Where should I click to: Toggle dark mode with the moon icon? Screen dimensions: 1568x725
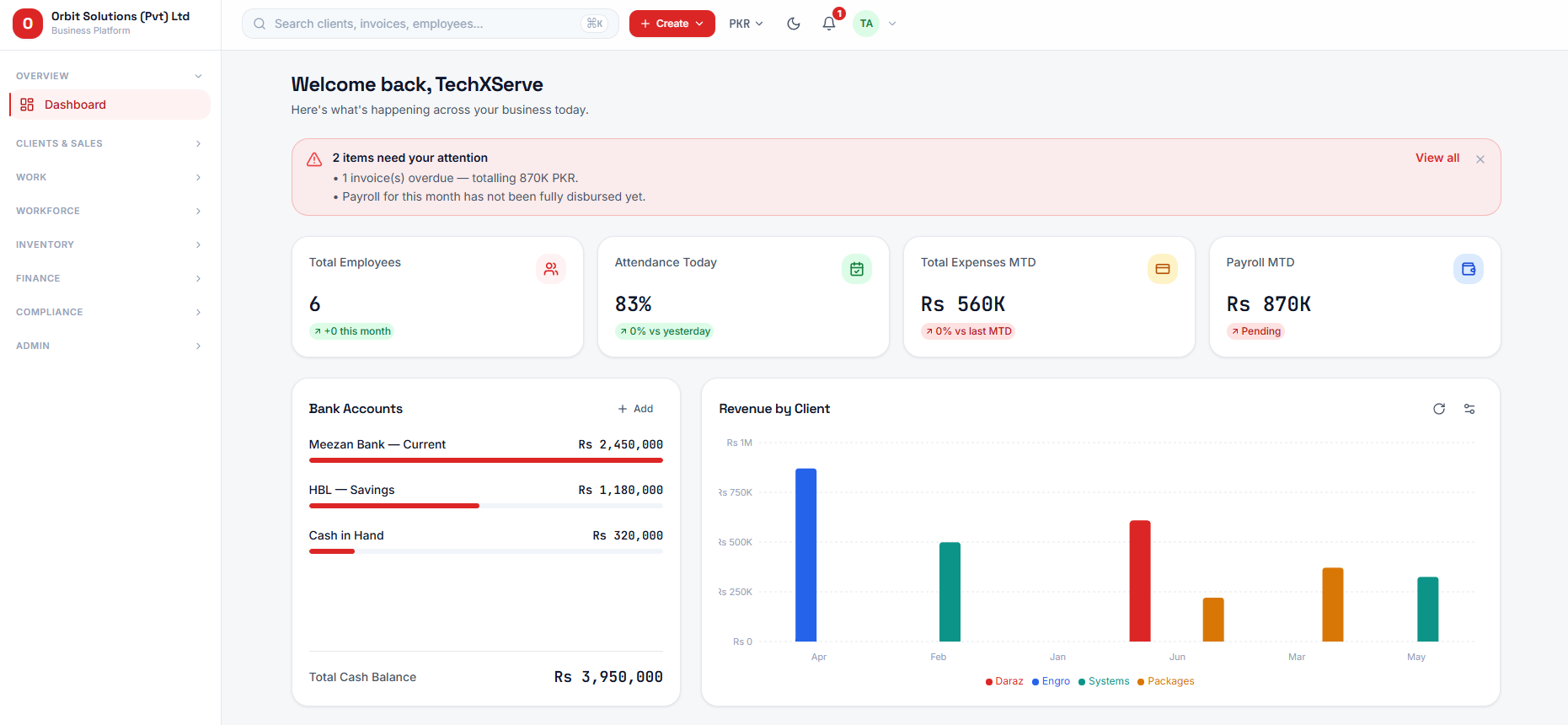793,24
